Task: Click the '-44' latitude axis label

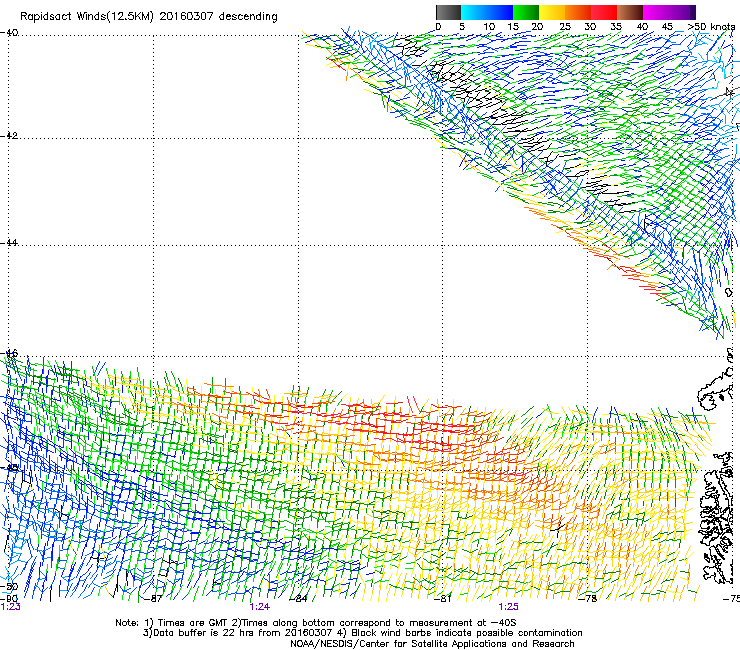Action: (9, 243)
